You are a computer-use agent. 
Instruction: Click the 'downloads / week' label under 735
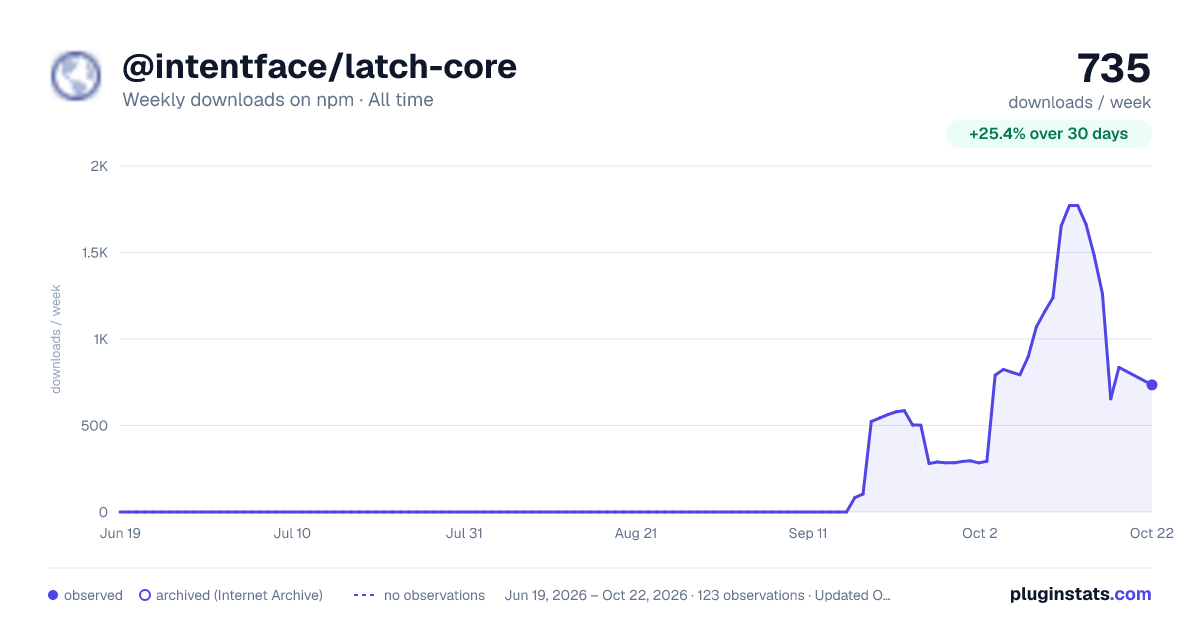1080,102
